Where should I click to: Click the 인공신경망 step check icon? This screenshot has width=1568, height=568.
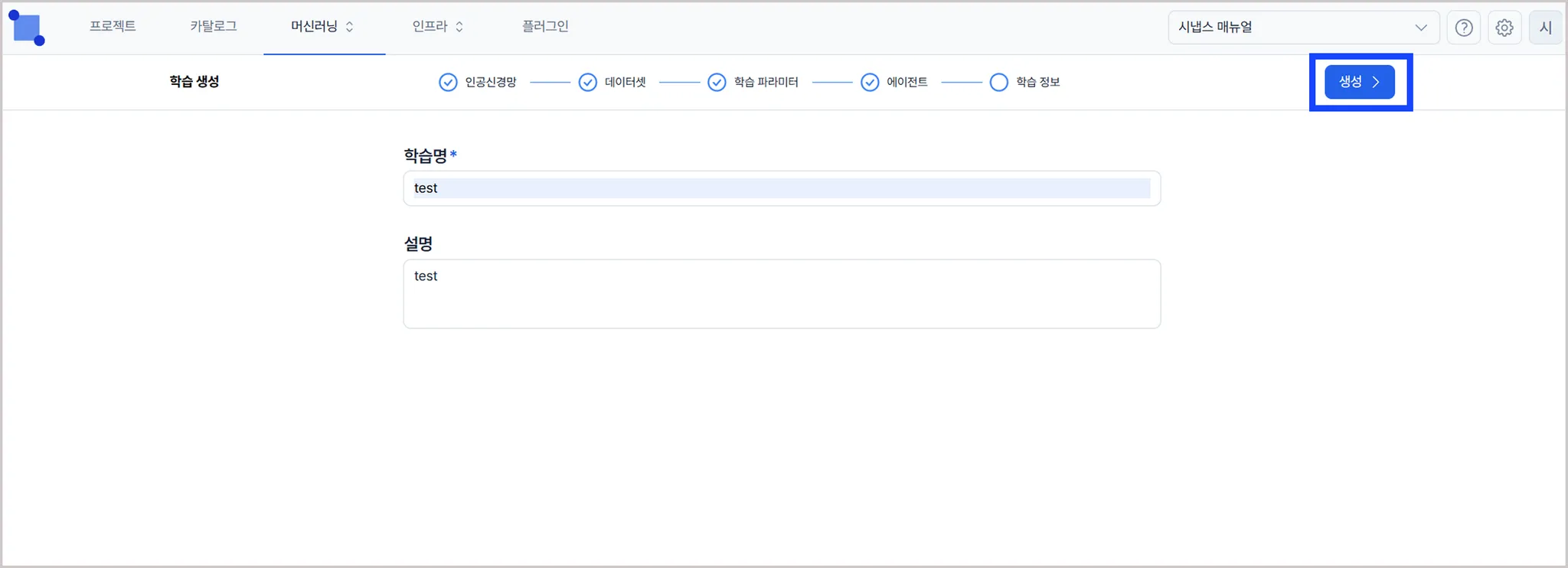click(448, 82)
